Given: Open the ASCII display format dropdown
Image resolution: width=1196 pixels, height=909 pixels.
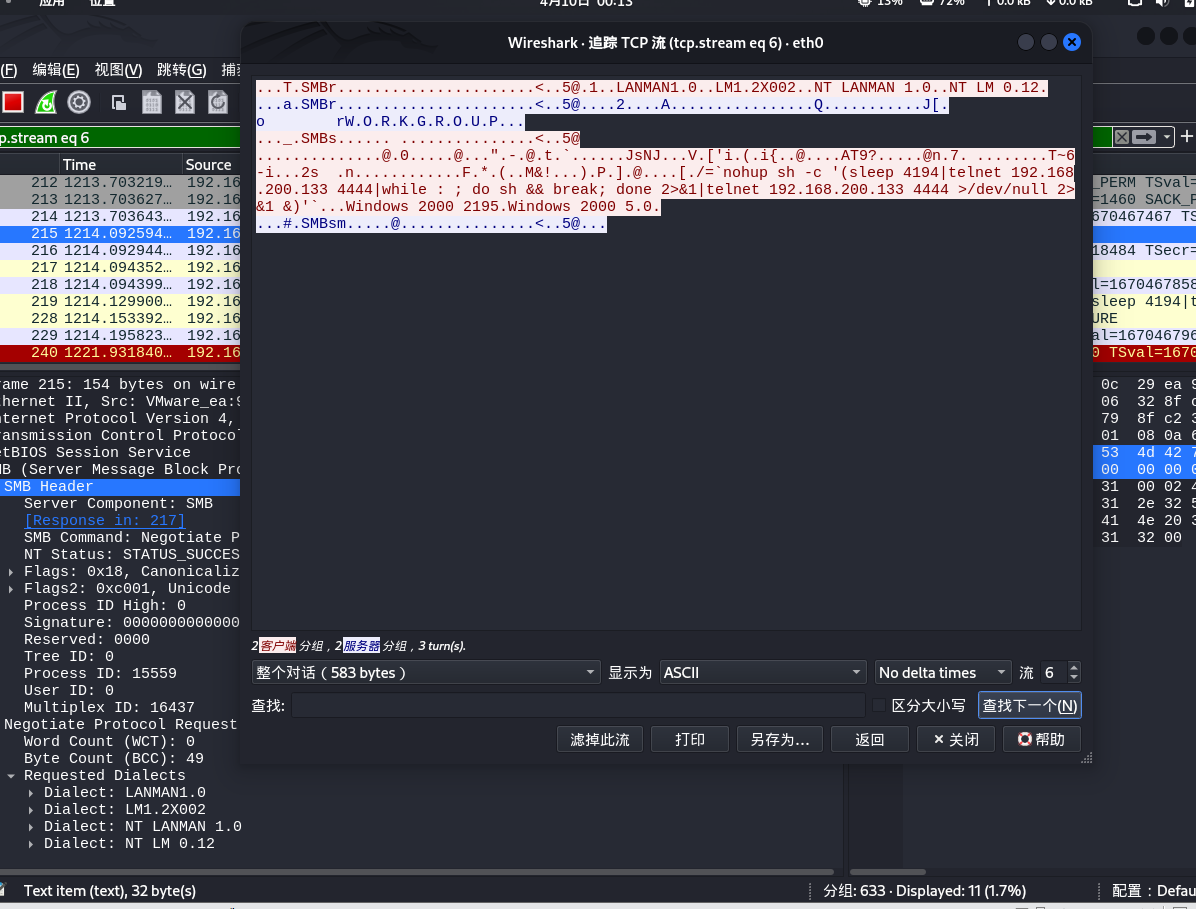Looking at the screenshot, I should (763, 673).
